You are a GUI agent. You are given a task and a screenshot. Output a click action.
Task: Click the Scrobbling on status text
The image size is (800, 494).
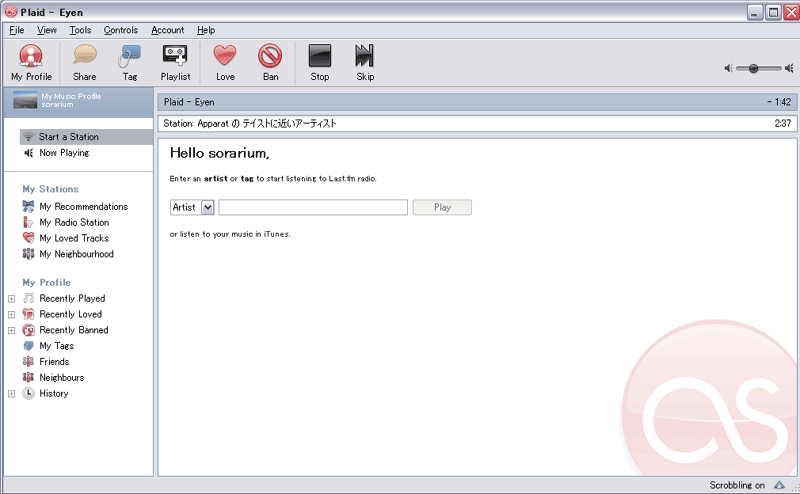click(737, 485)
